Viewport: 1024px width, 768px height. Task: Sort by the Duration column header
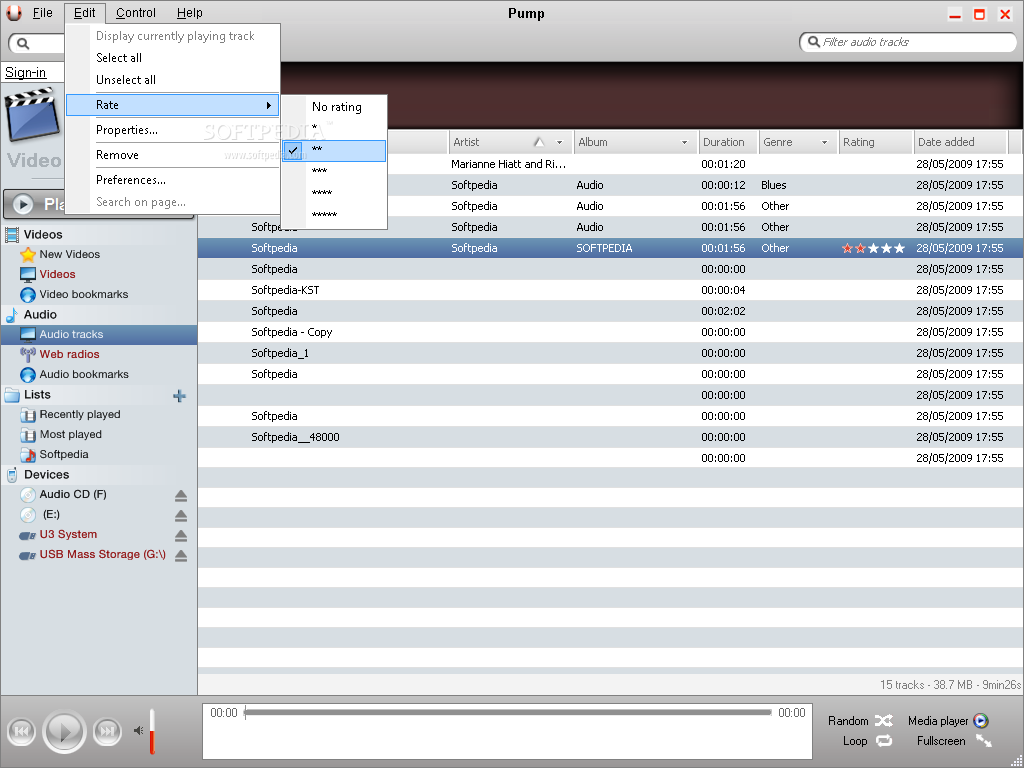point(728,142)
